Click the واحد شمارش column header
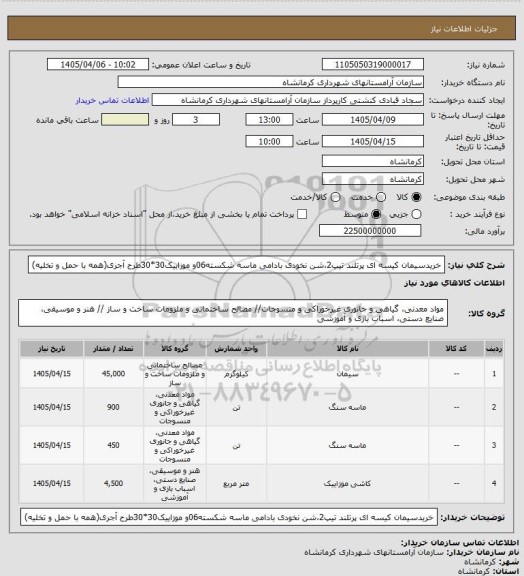 click(236, 349)
